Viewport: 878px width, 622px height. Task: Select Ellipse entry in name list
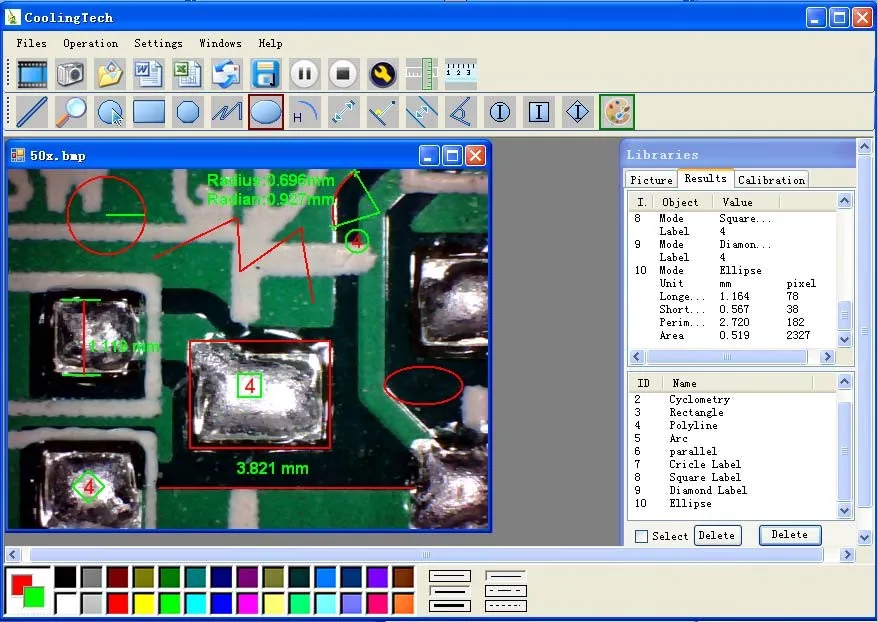(x=690, y=503)
